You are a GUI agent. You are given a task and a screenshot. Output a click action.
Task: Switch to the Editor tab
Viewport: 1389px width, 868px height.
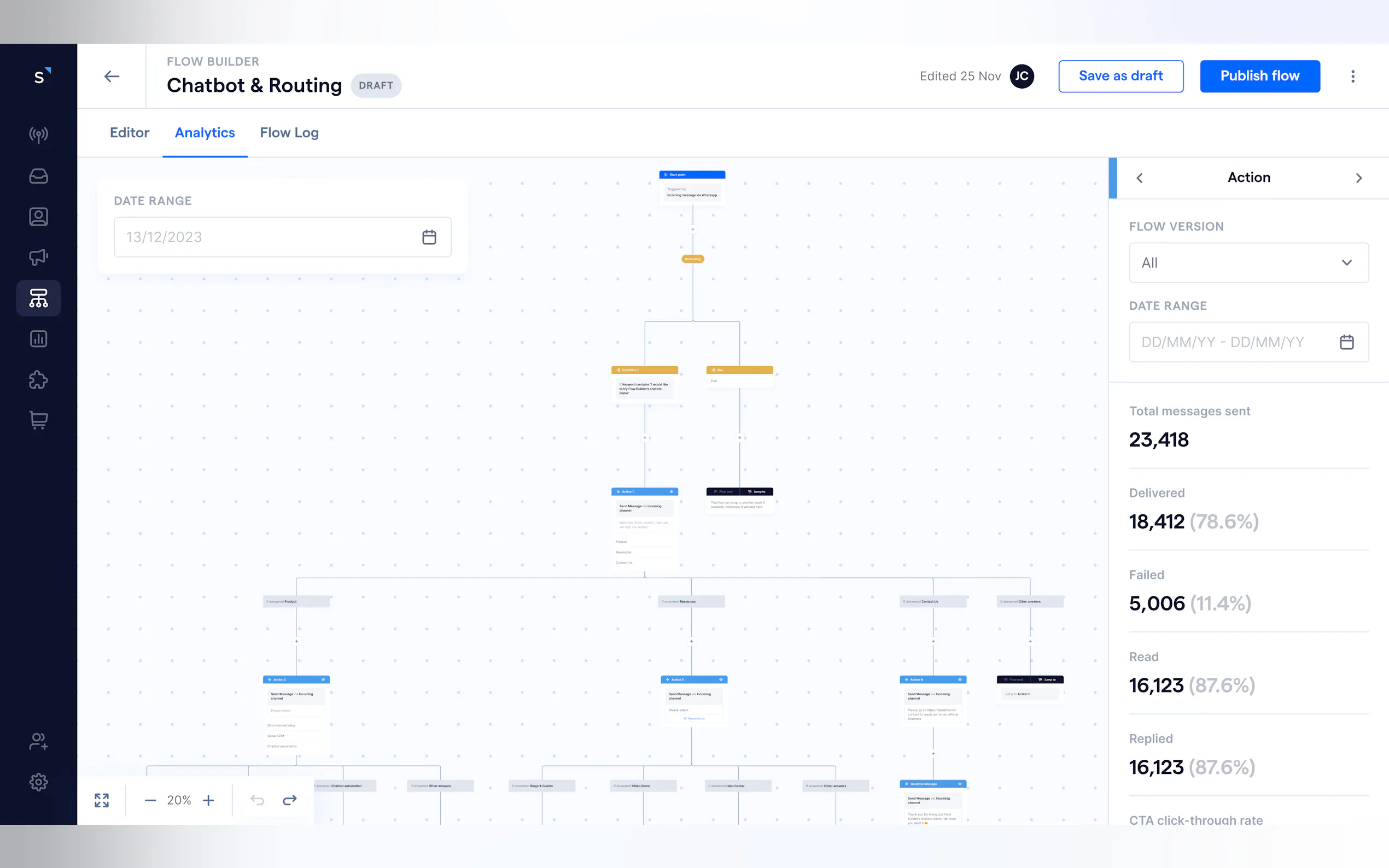pyautogui.click(x=129, y=133)
